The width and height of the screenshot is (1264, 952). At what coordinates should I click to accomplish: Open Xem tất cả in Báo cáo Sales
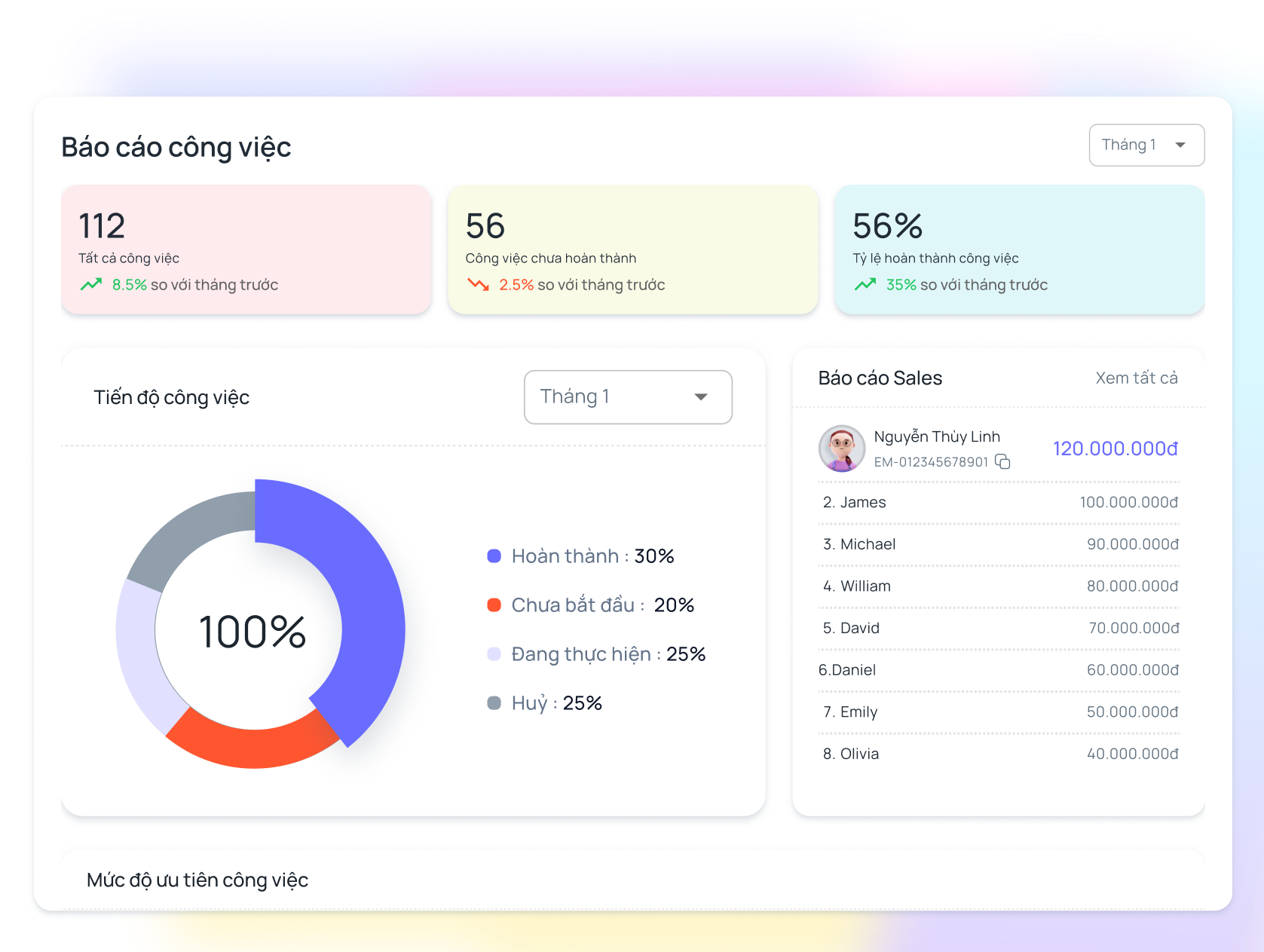1136,378
